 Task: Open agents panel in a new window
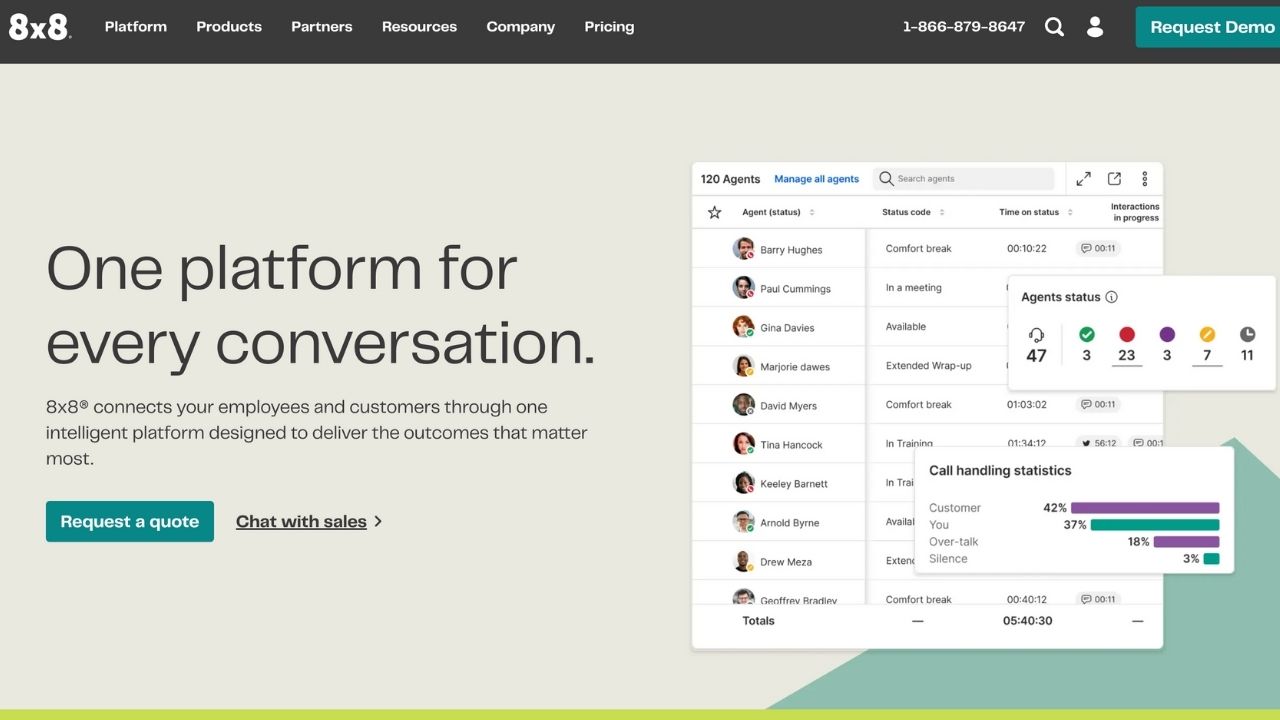(x=1114, y=179)
